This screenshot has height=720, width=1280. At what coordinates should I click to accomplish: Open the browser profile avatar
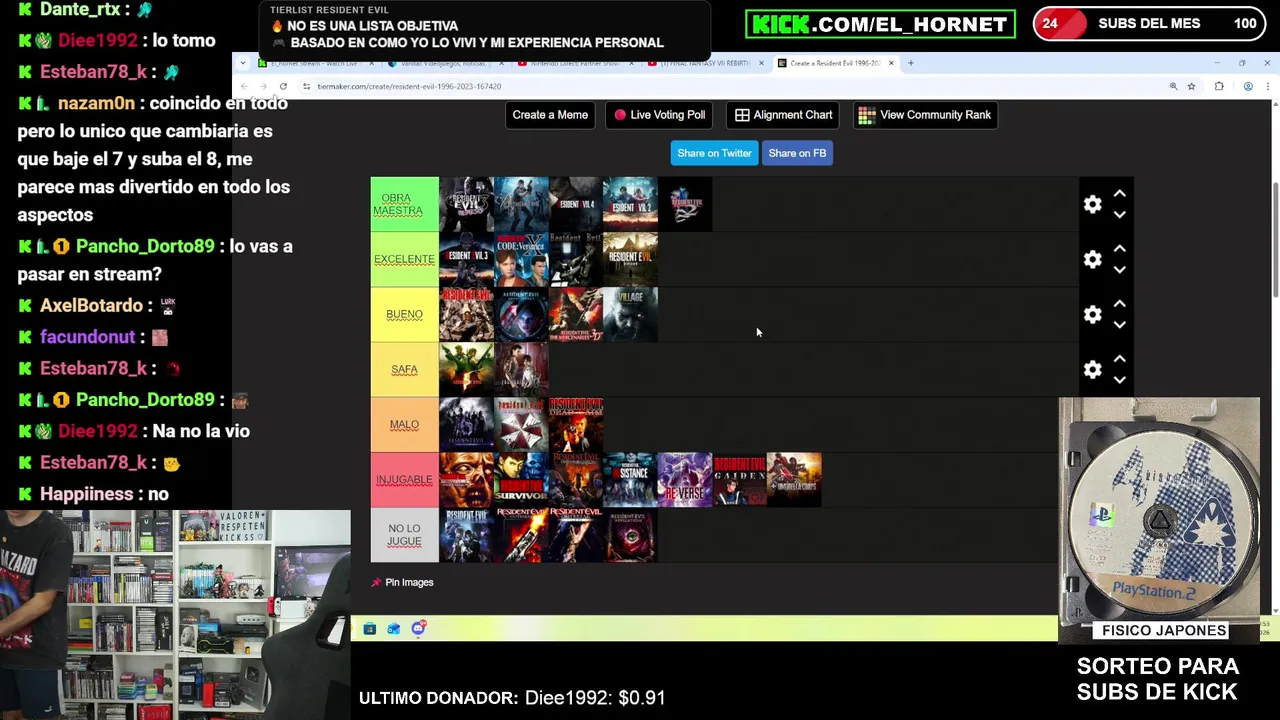pos(1248,86)
